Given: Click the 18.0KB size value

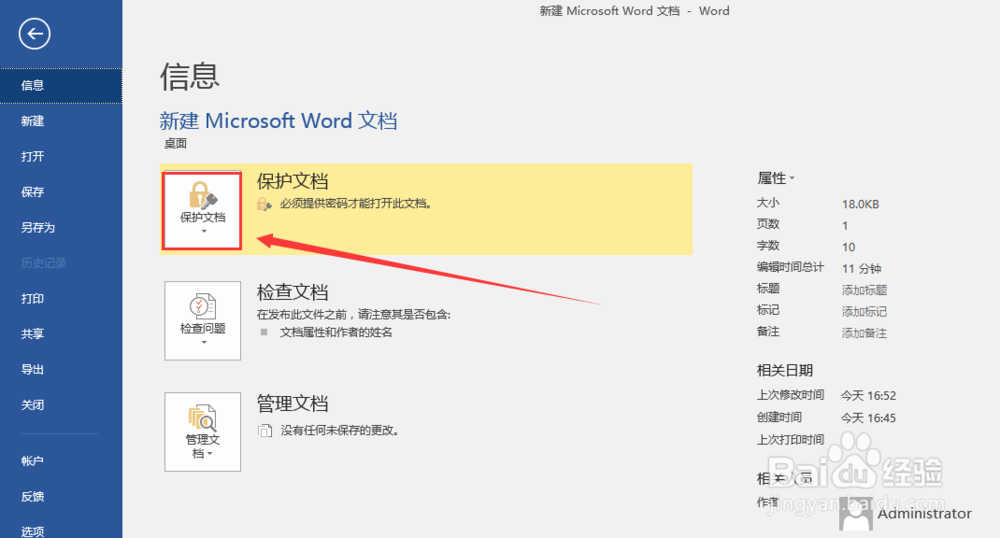Looking at the screenshot, I should click(860, 205).
